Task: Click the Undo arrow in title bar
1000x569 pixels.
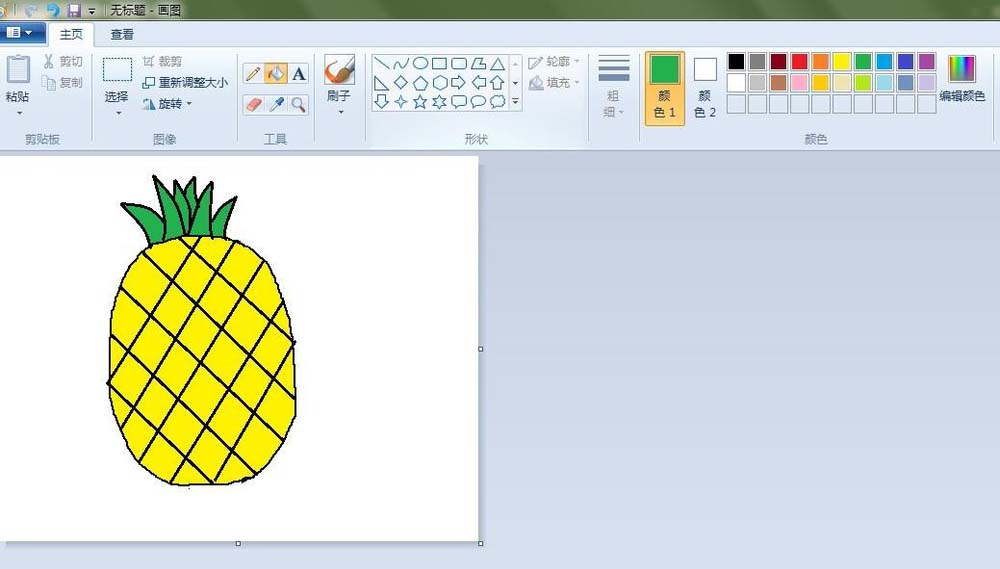Action: (53, 10)
